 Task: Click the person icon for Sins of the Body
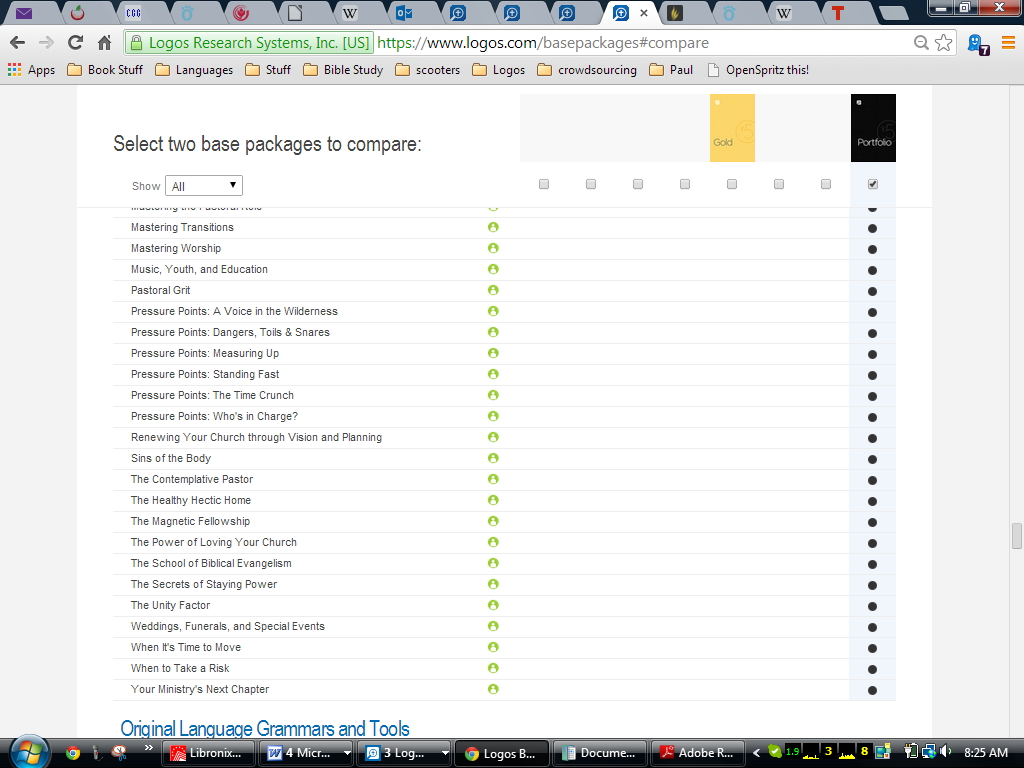tap(493, 458)
